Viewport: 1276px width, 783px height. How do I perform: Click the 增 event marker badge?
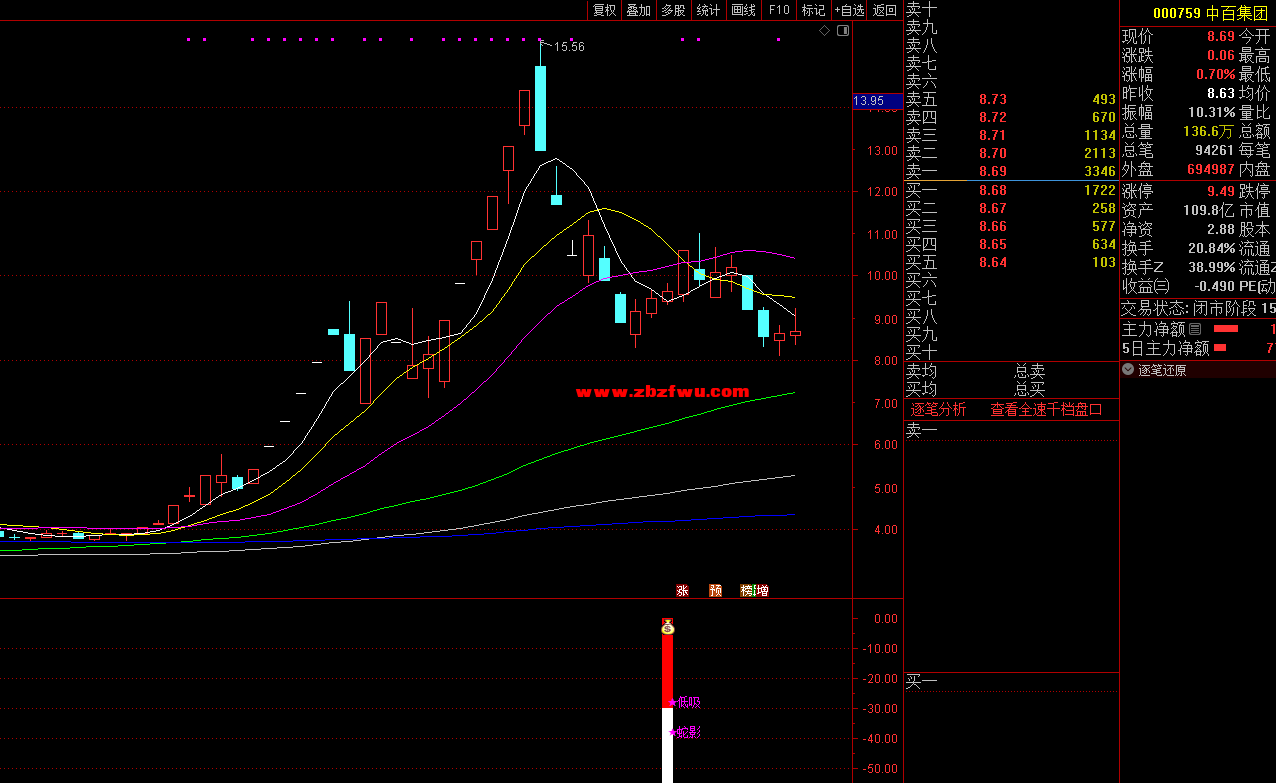[x=762, y=591]
